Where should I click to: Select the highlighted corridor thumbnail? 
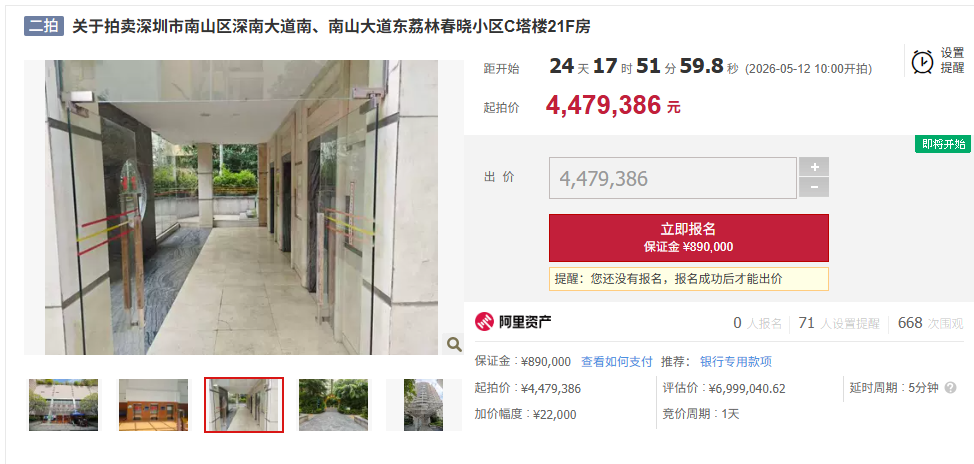[x=244, y=405]
